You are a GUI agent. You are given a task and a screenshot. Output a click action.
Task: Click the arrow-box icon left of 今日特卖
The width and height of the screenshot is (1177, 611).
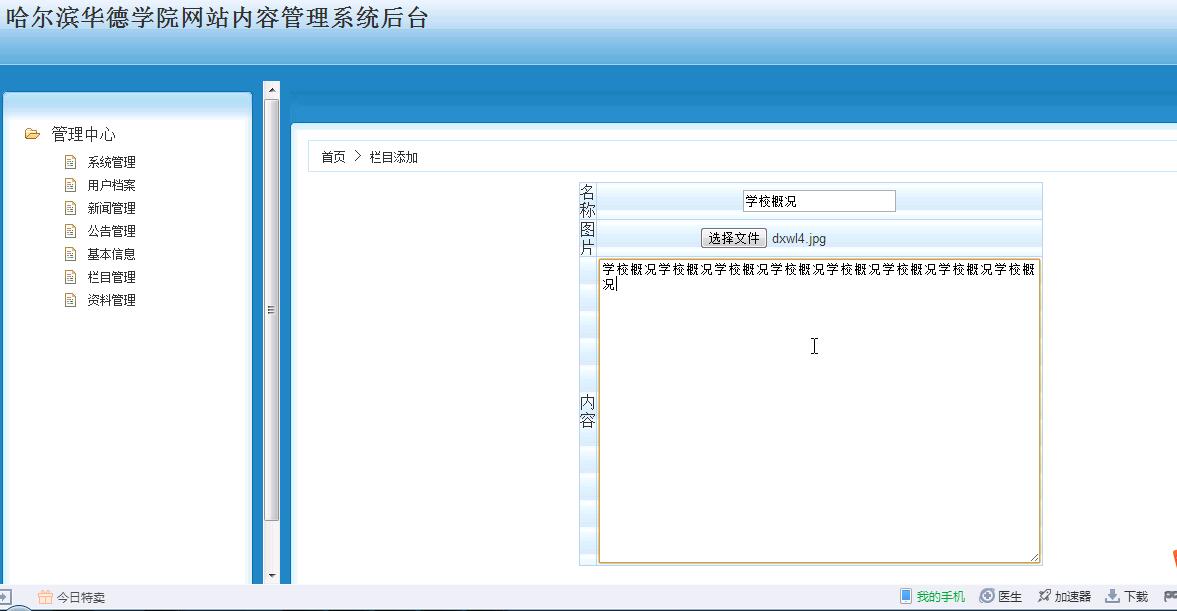(5, 597)
